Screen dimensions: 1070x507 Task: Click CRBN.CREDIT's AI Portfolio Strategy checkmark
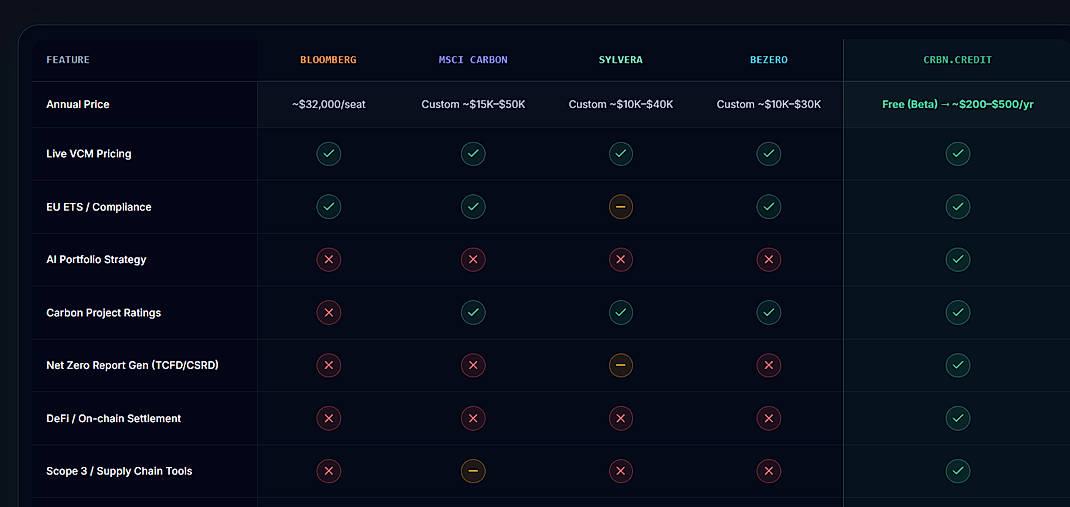[x=957, y=259]
